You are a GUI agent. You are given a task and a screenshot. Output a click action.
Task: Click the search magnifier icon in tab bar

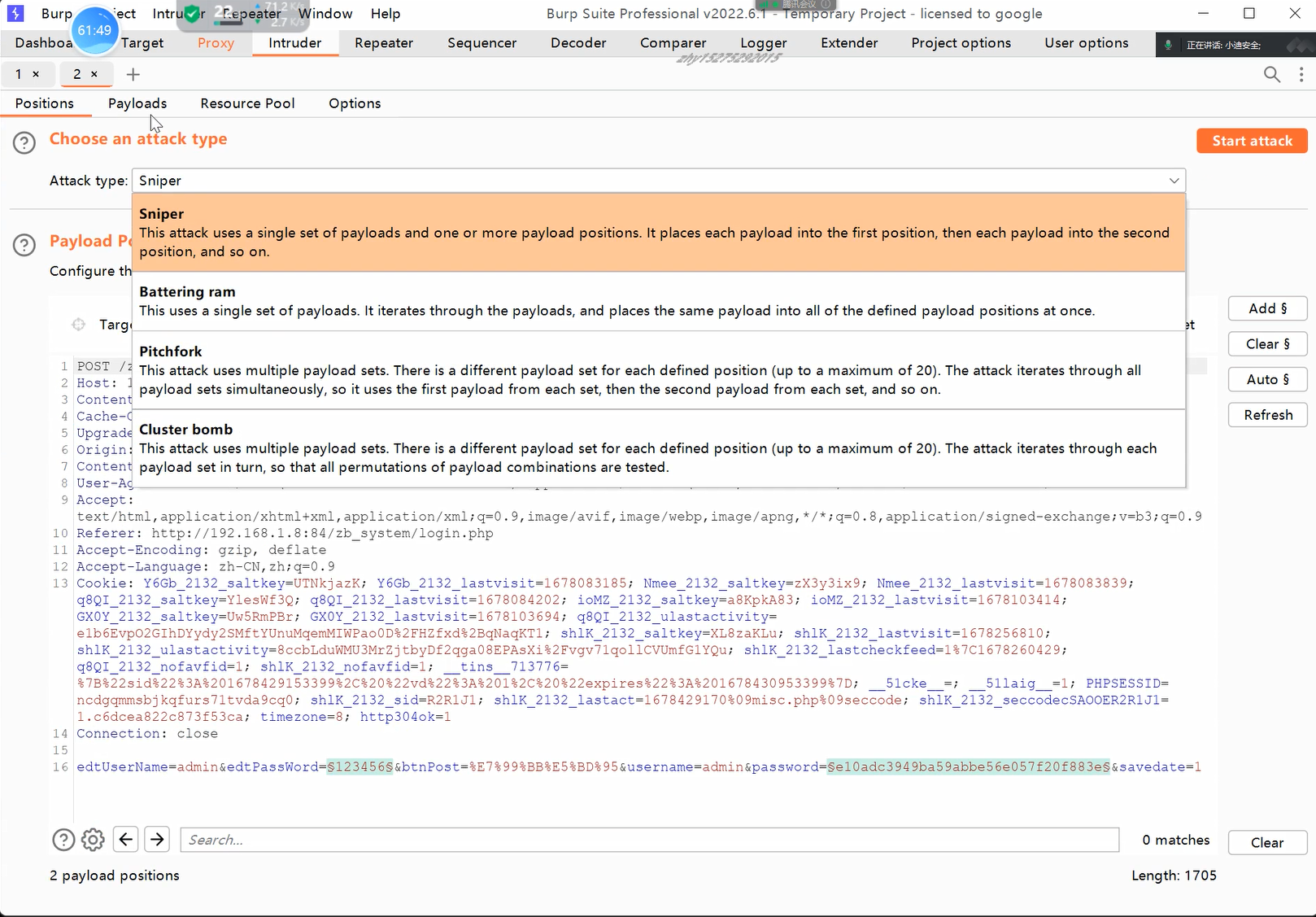click(x=1272, y=75)
